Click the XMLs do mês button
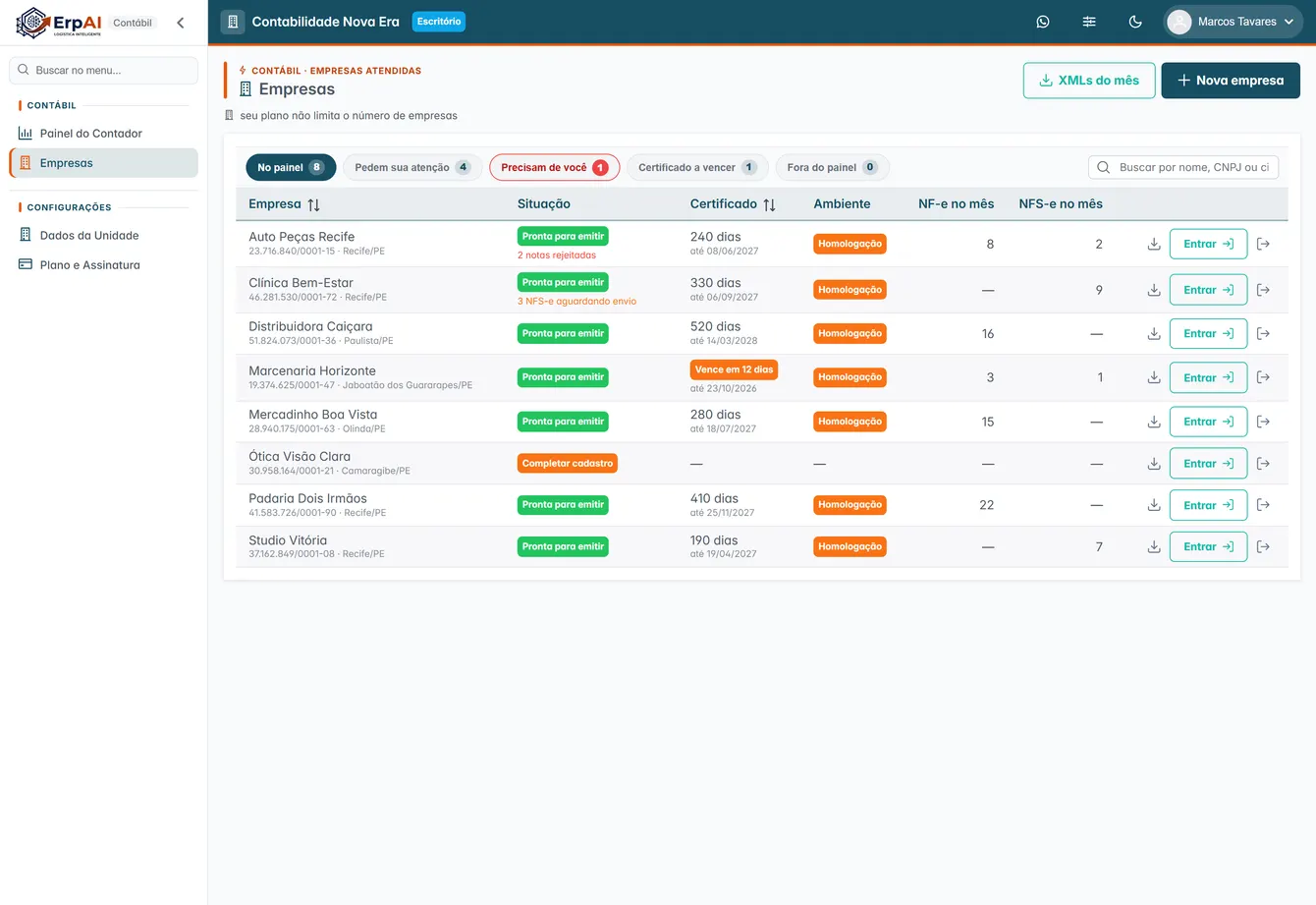 click(x=1089, y=81)
